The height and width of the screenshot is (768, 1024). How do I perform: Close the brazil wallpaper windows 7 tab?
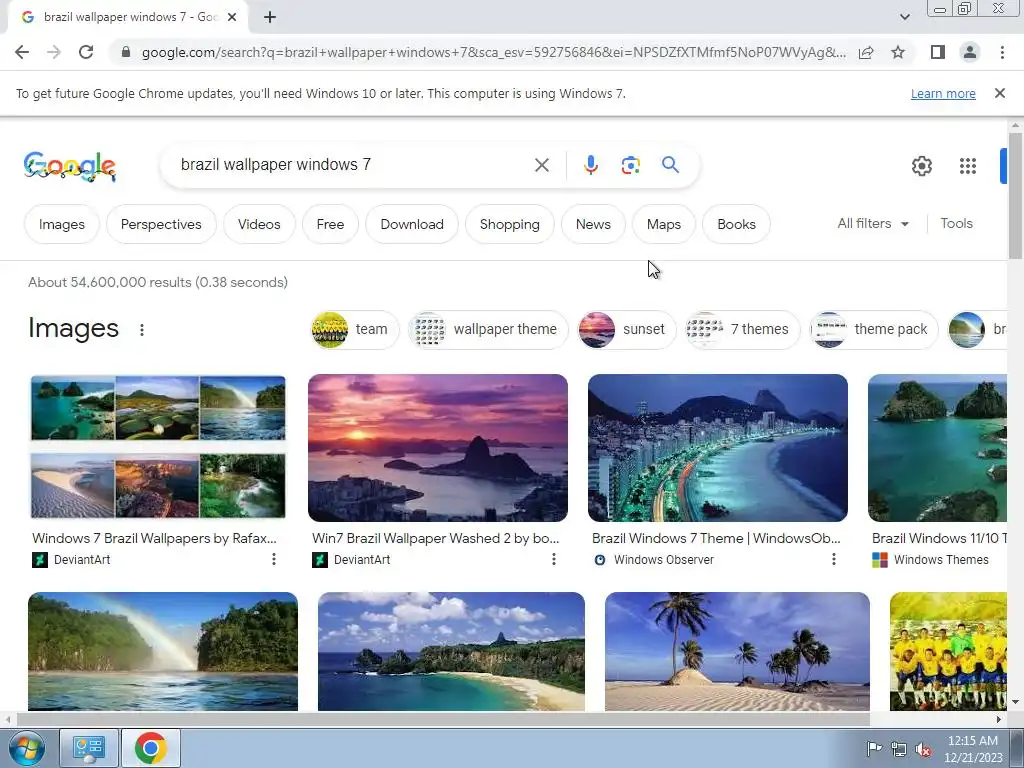(x=232, y=18)
